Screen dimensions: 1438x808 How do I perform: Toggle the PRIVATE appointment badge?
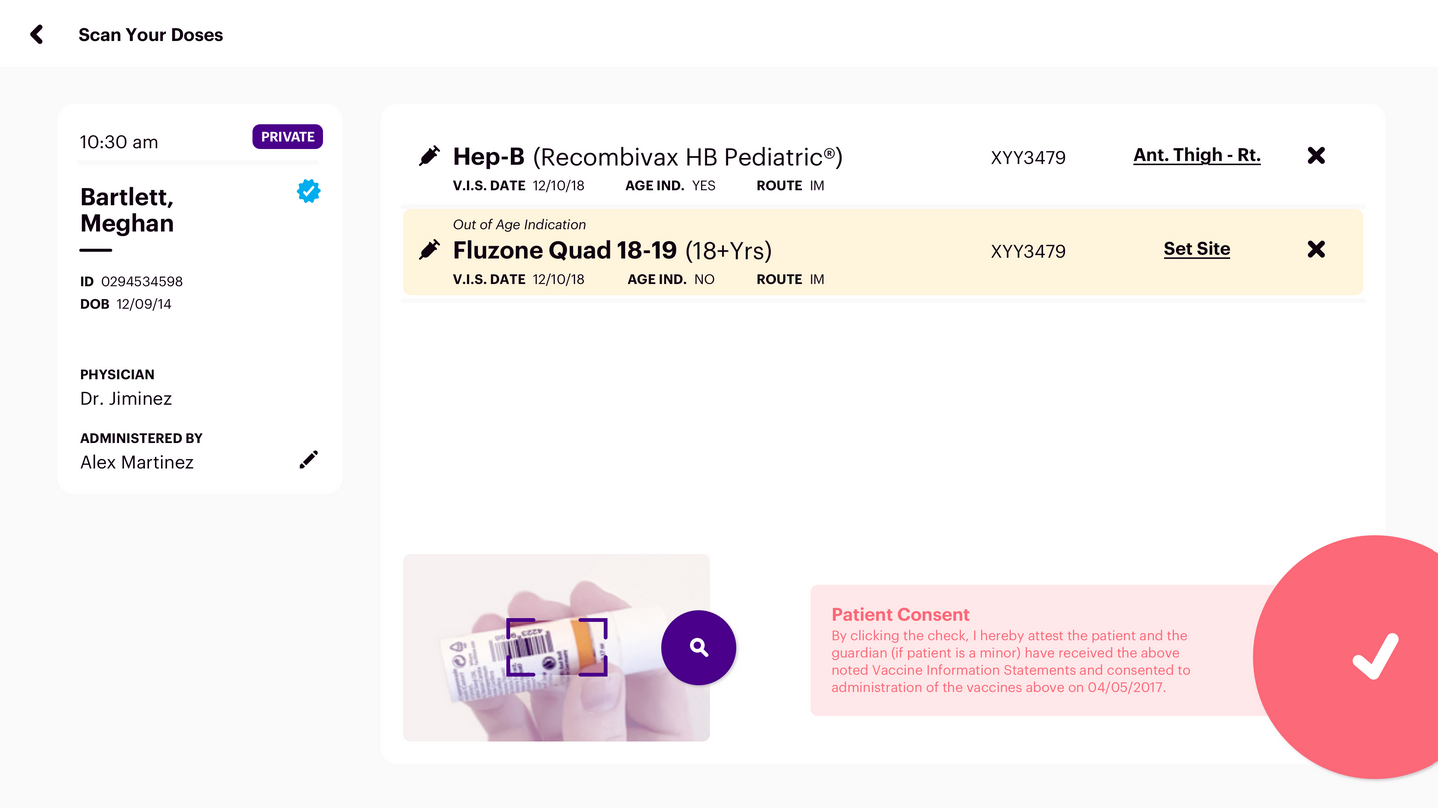coord(287,137)
